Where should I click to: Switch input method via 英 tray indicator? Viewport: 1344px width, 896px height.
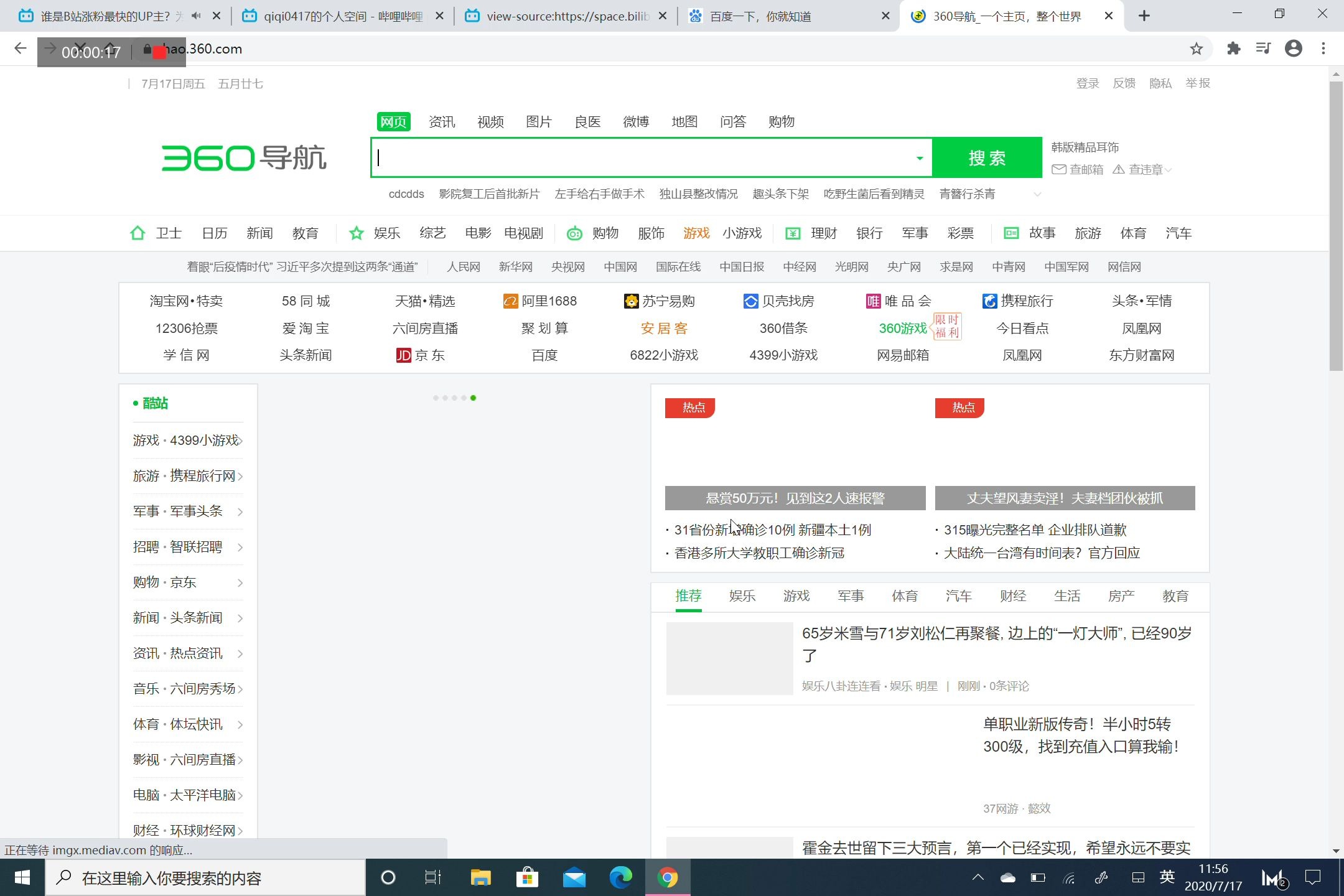click(x=1166, y=877)
